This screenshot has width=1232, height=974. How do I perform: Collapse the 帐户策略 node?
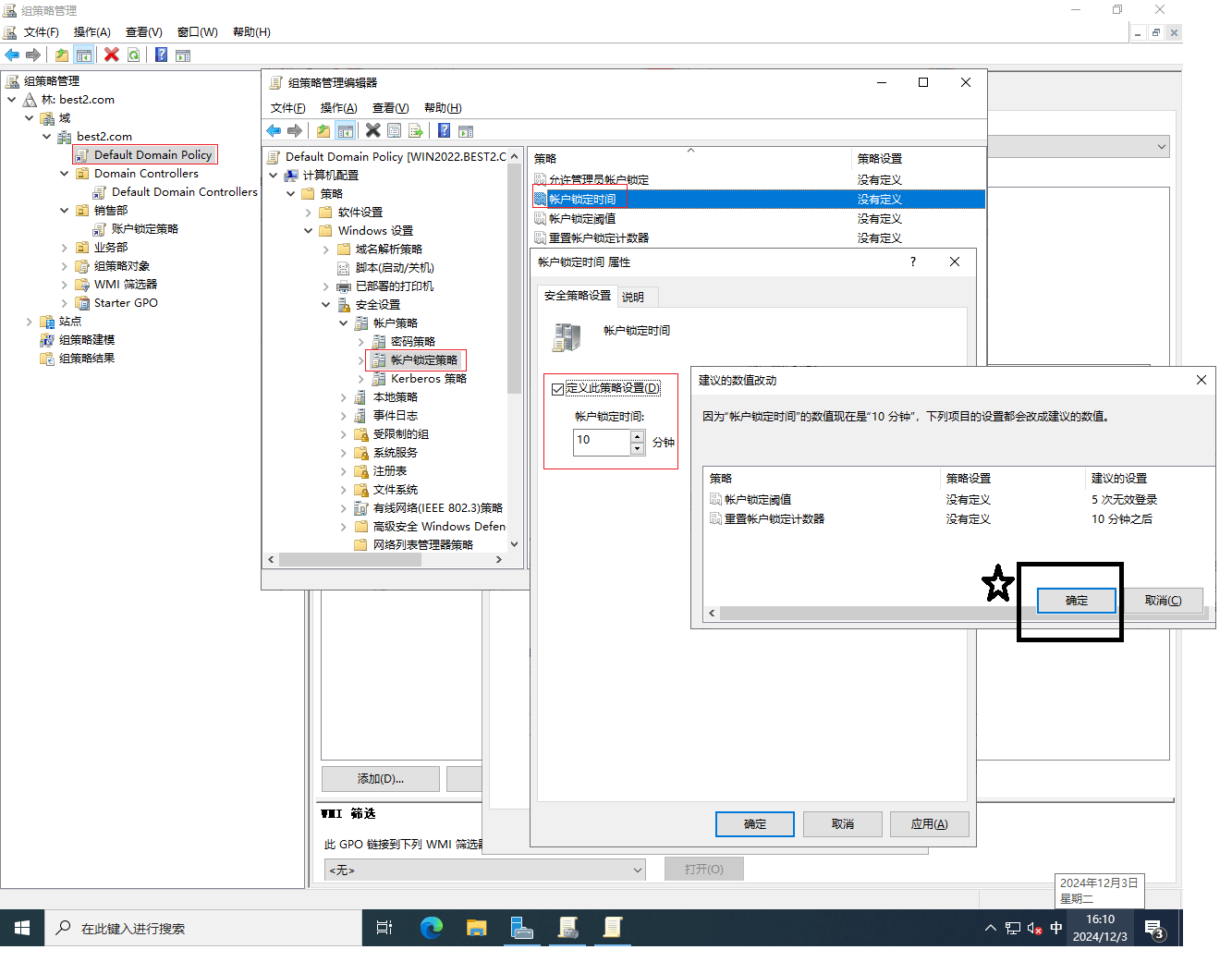[344, 323]
